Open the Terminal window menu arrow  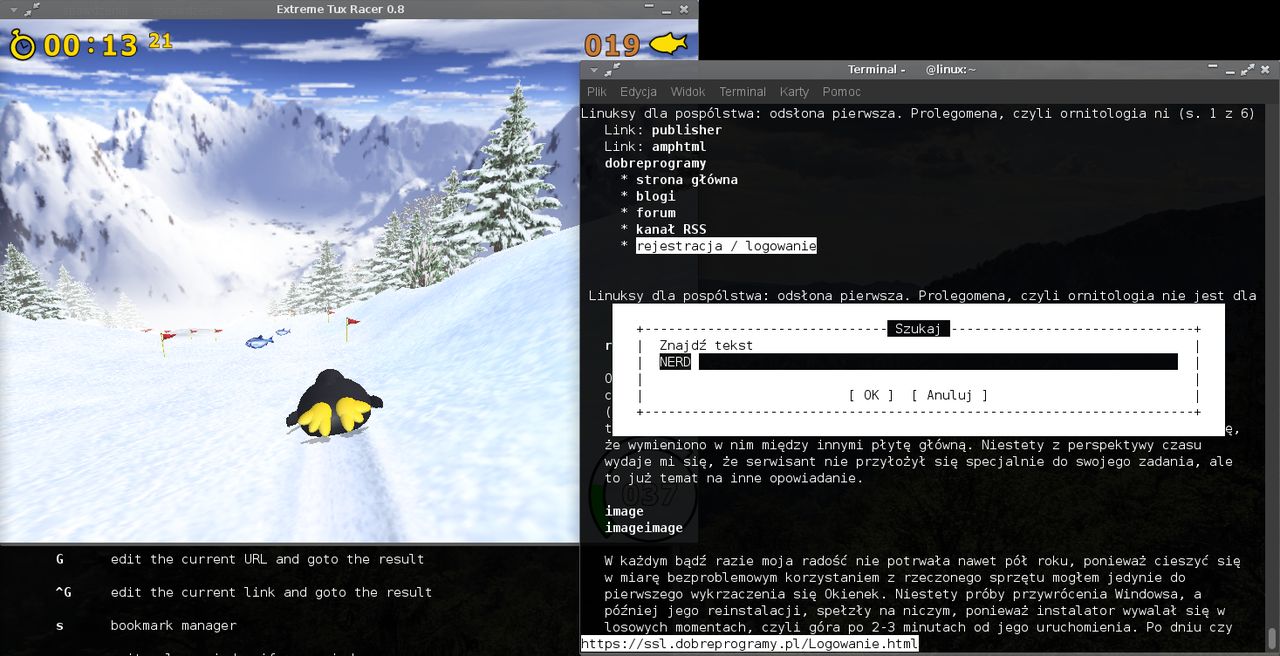(595, 69)
